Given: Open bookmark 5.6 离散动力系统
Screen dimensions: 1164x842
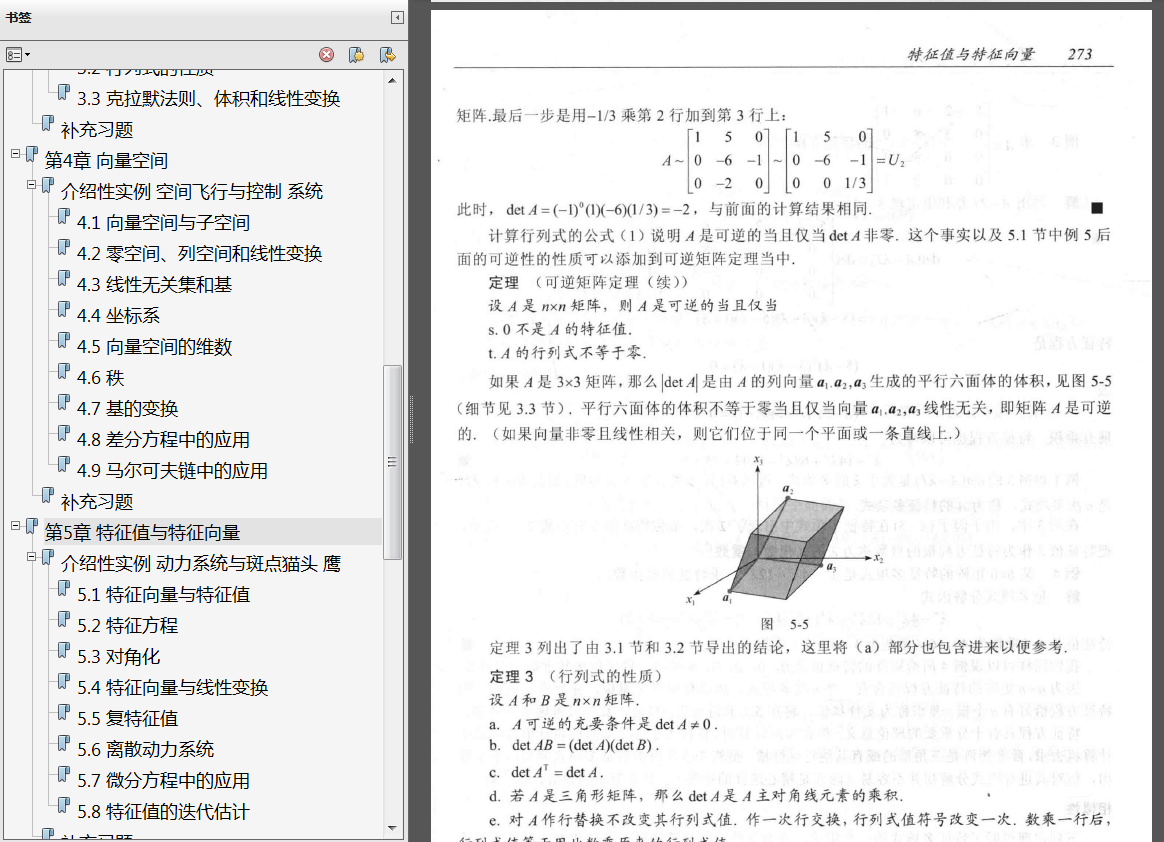Looking at the screenshot, I should tap(146, 750).
